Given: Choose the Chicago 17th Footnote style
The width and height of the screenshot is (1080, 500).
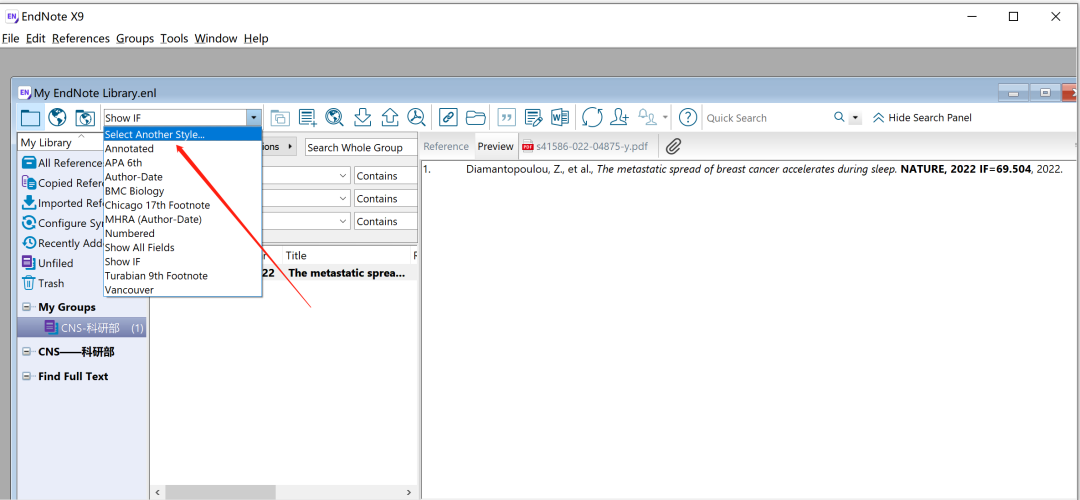Looking at the screenshot, I should click(183, 205).
